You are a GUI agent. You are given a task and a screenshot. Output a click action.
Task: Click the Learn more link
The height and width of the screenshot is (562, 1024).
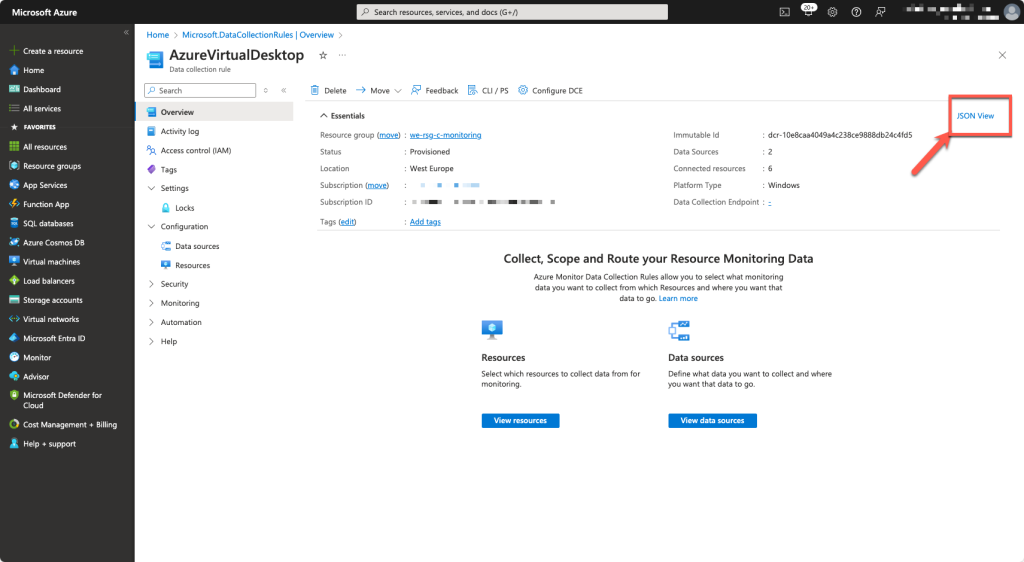[678, 298]
